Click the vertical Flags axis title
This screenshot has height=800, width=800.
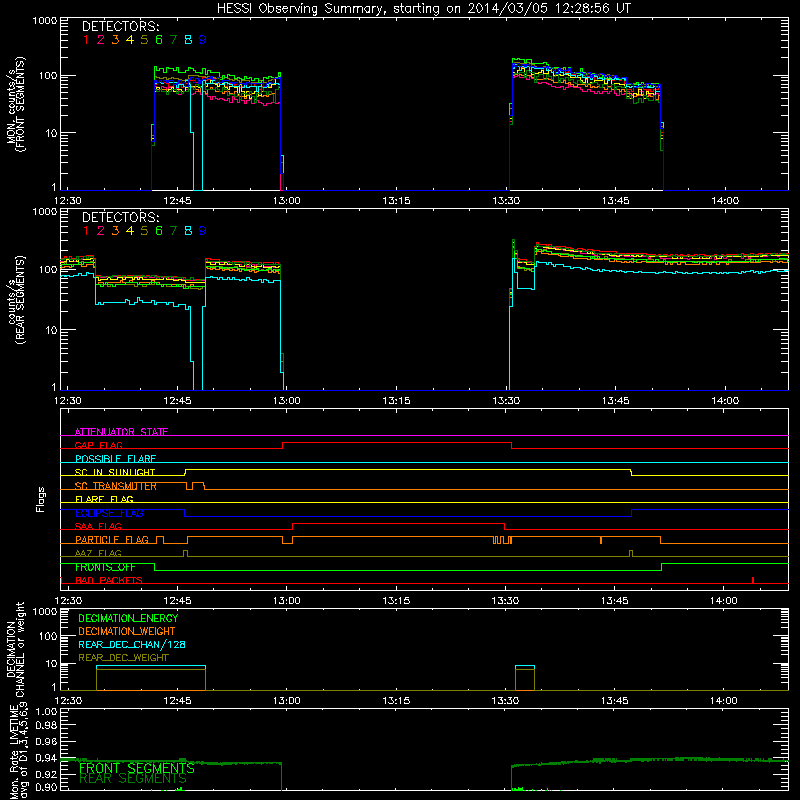coord(41,499)
